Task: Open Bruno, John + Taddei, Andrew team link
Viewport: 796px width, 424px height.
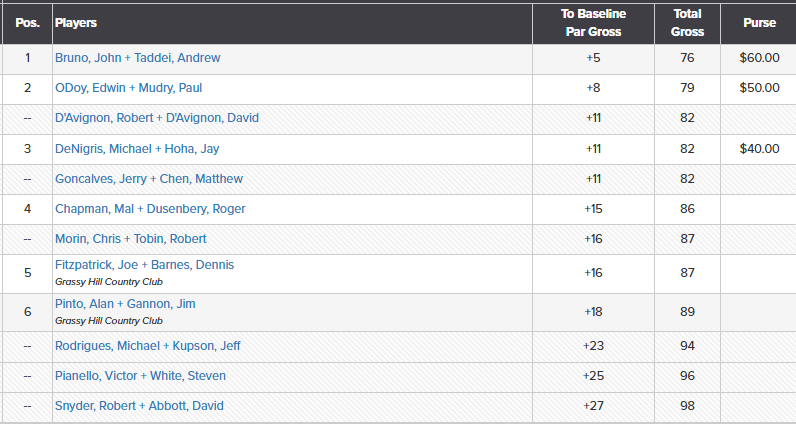Action: tap(137, 58)
